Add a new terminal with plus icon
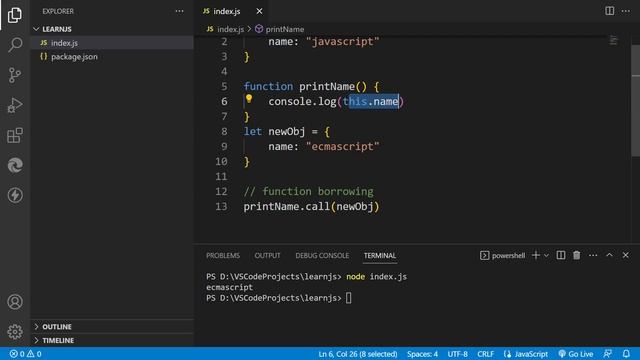The width and height of the screenshot is (640, 360). [x=536, y=255]
